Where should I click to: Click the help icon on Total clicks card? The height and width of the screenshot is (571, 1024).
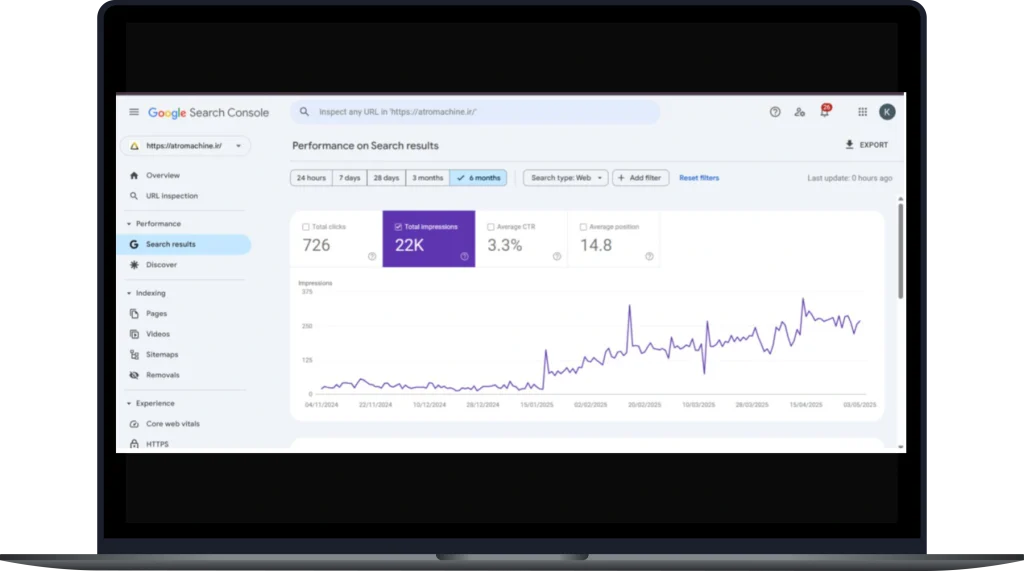(372, 256)
